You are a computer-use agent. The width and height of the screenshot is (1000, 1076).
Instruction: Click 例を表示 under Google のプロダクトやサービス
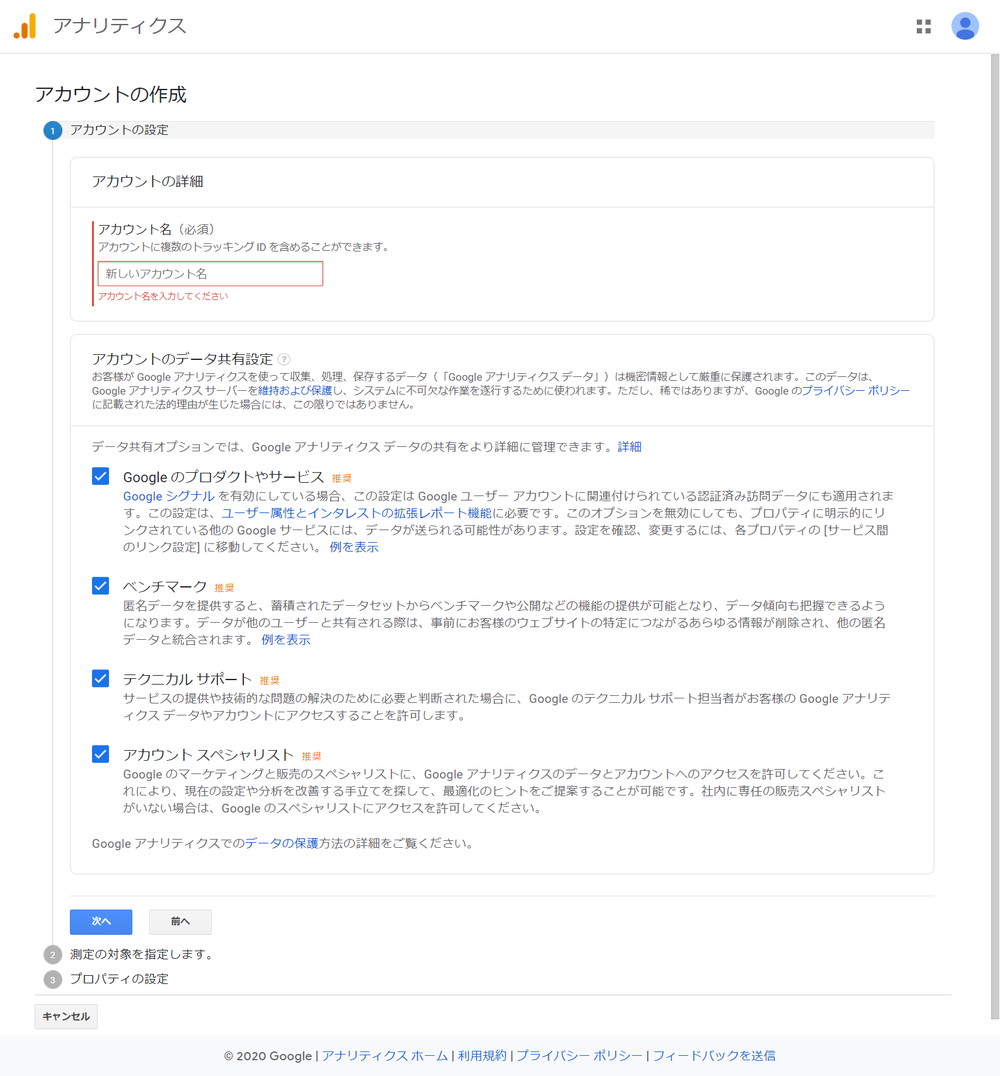(x=353, y=547)
